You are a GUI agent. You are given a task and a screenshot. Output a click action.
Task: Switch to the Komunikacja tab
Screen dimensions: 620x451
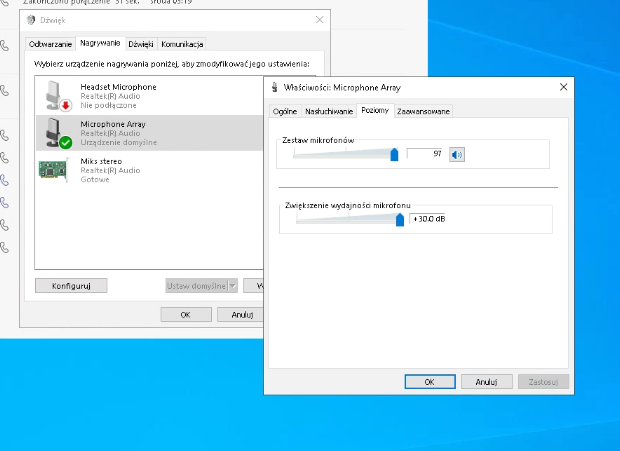[x=182, y=44]
